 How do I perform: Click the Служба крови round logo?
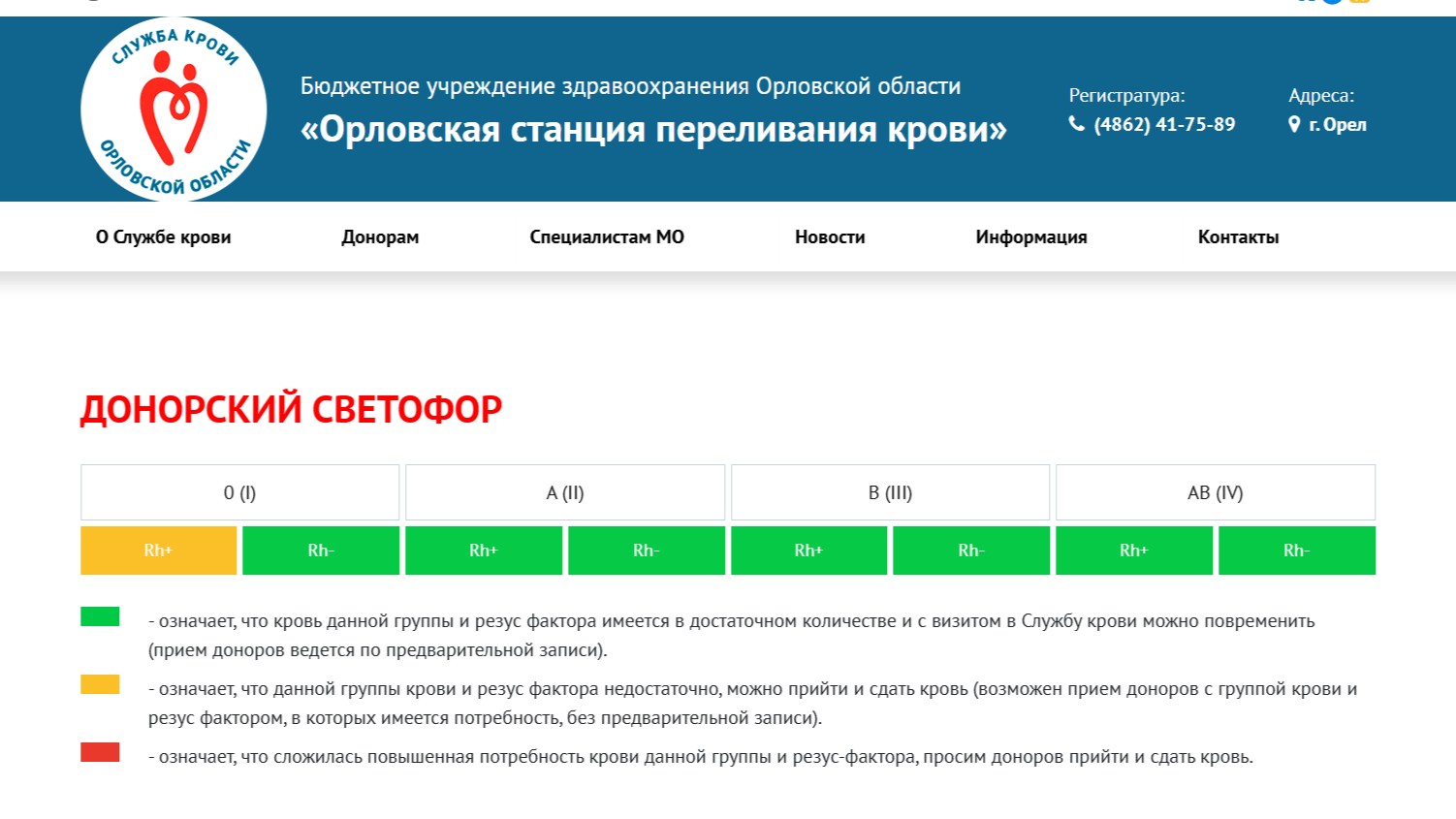(x=174, y=109)
